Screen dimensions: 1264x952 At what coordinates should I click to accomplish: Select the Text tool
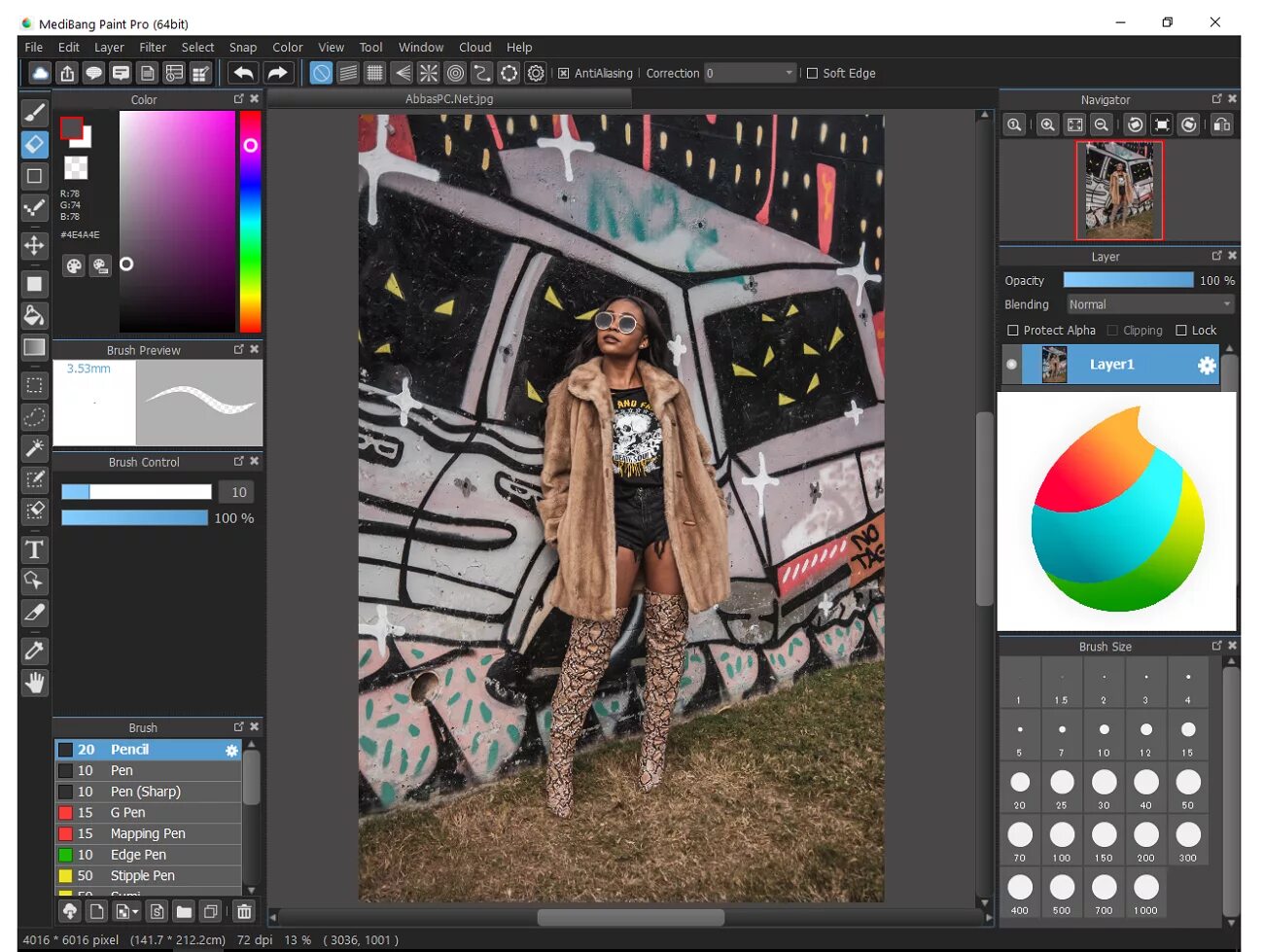pos(34,549)
